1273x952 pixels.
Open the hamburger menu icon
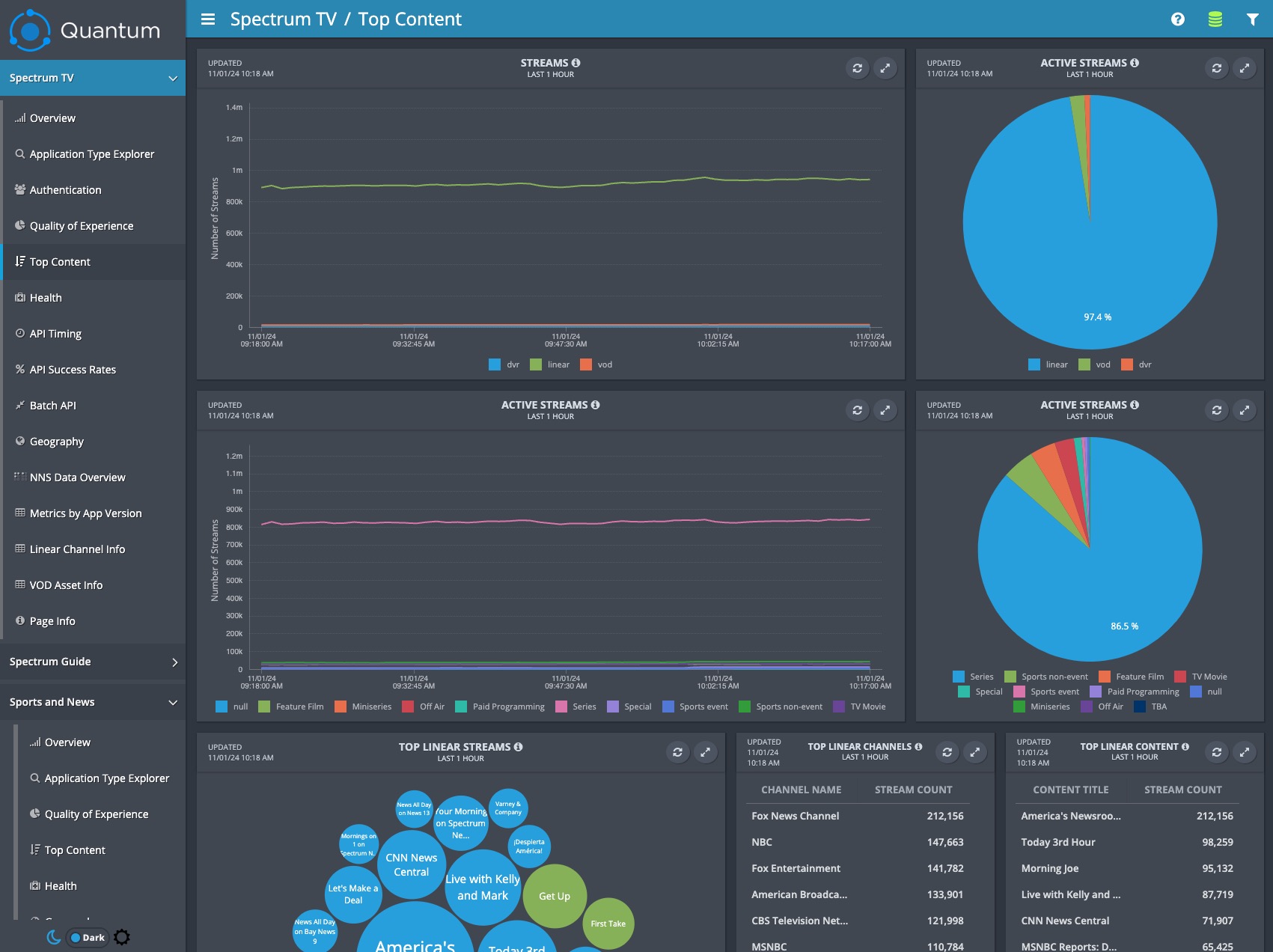(208, 19)
